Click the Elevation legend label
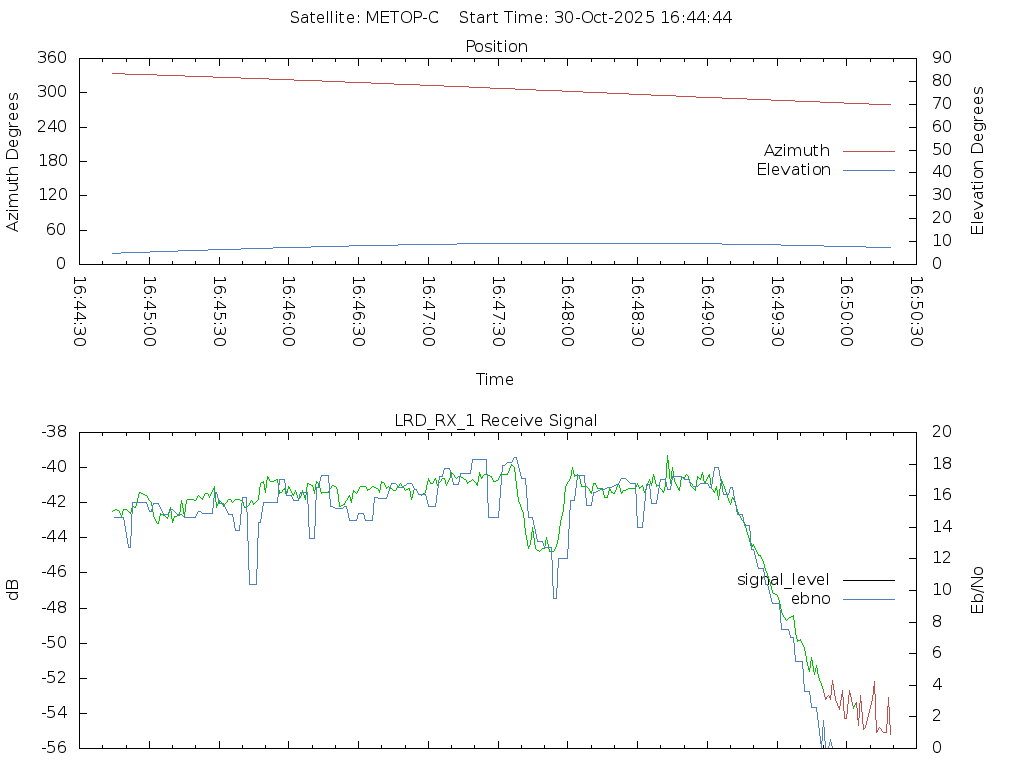1024x768 pixels. [x=793, y=170]
